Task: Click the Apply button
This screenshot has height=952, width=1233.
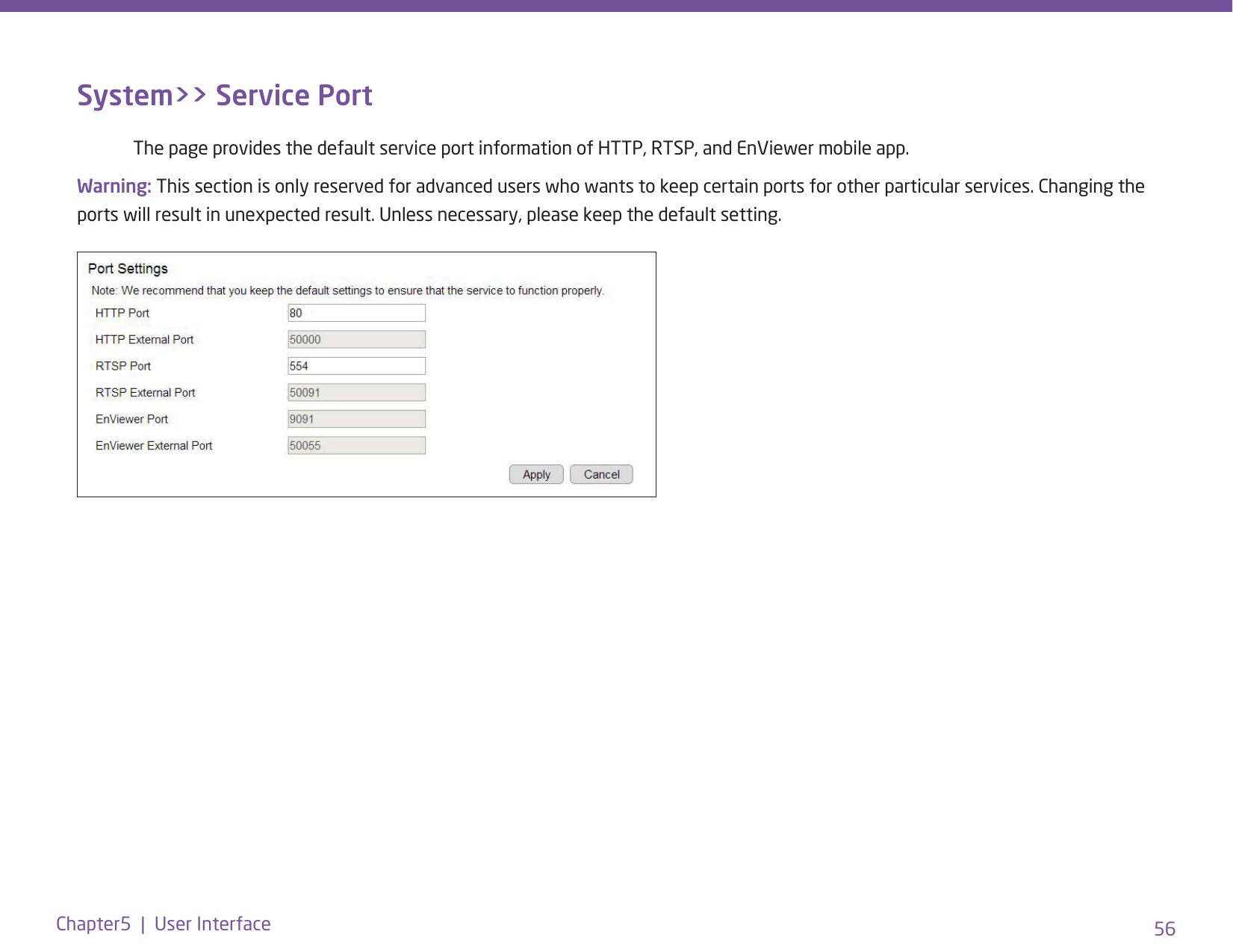Action: click(x=536, y=474)
